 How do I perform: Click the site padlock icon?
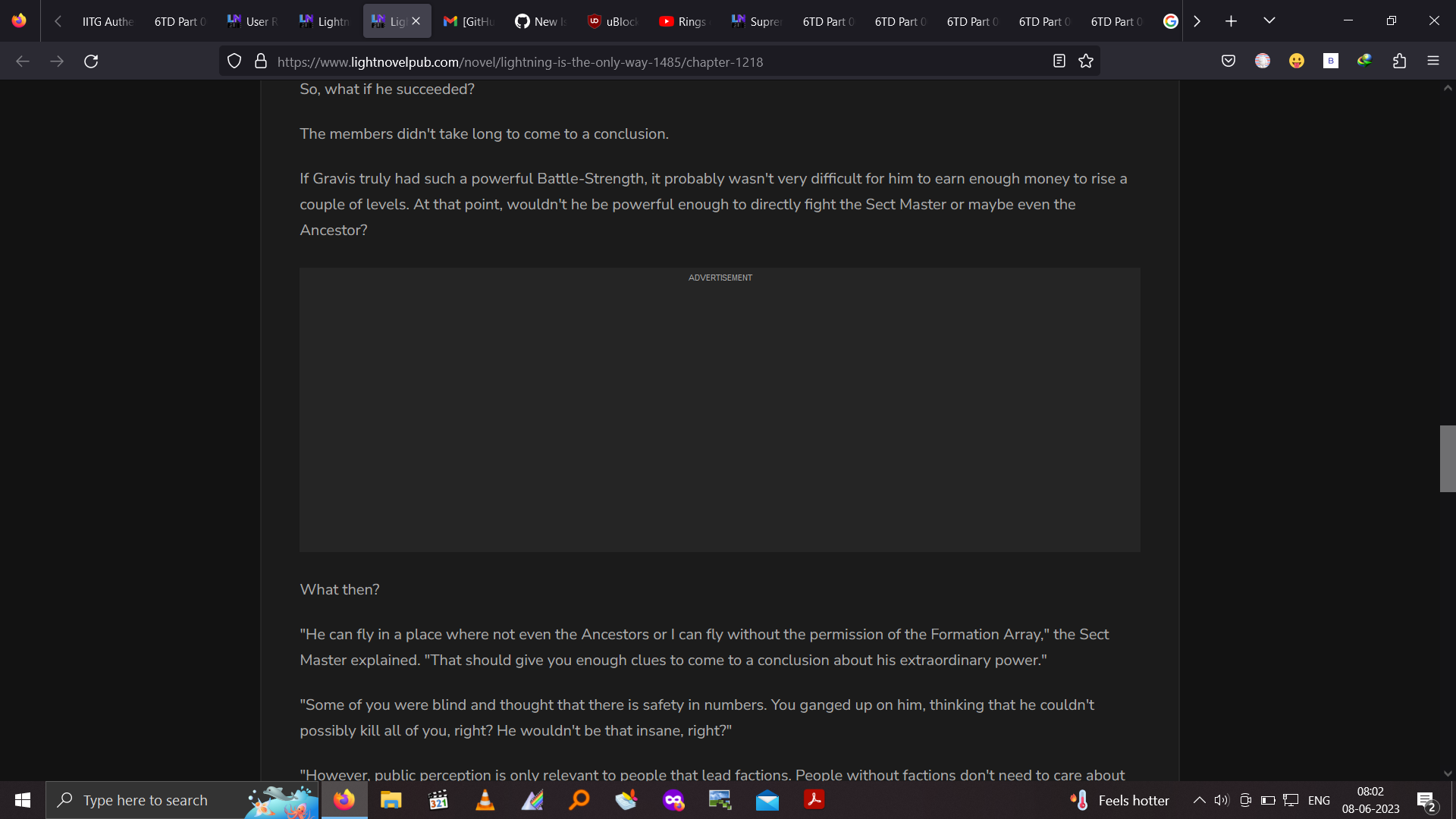coord(261,61)
